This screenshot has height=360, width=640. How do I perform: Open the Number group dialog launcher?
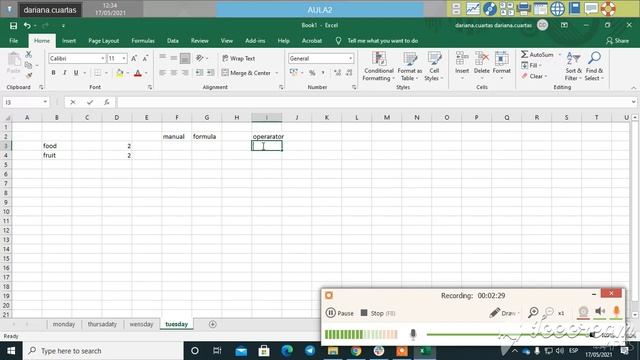pos(354,87)
